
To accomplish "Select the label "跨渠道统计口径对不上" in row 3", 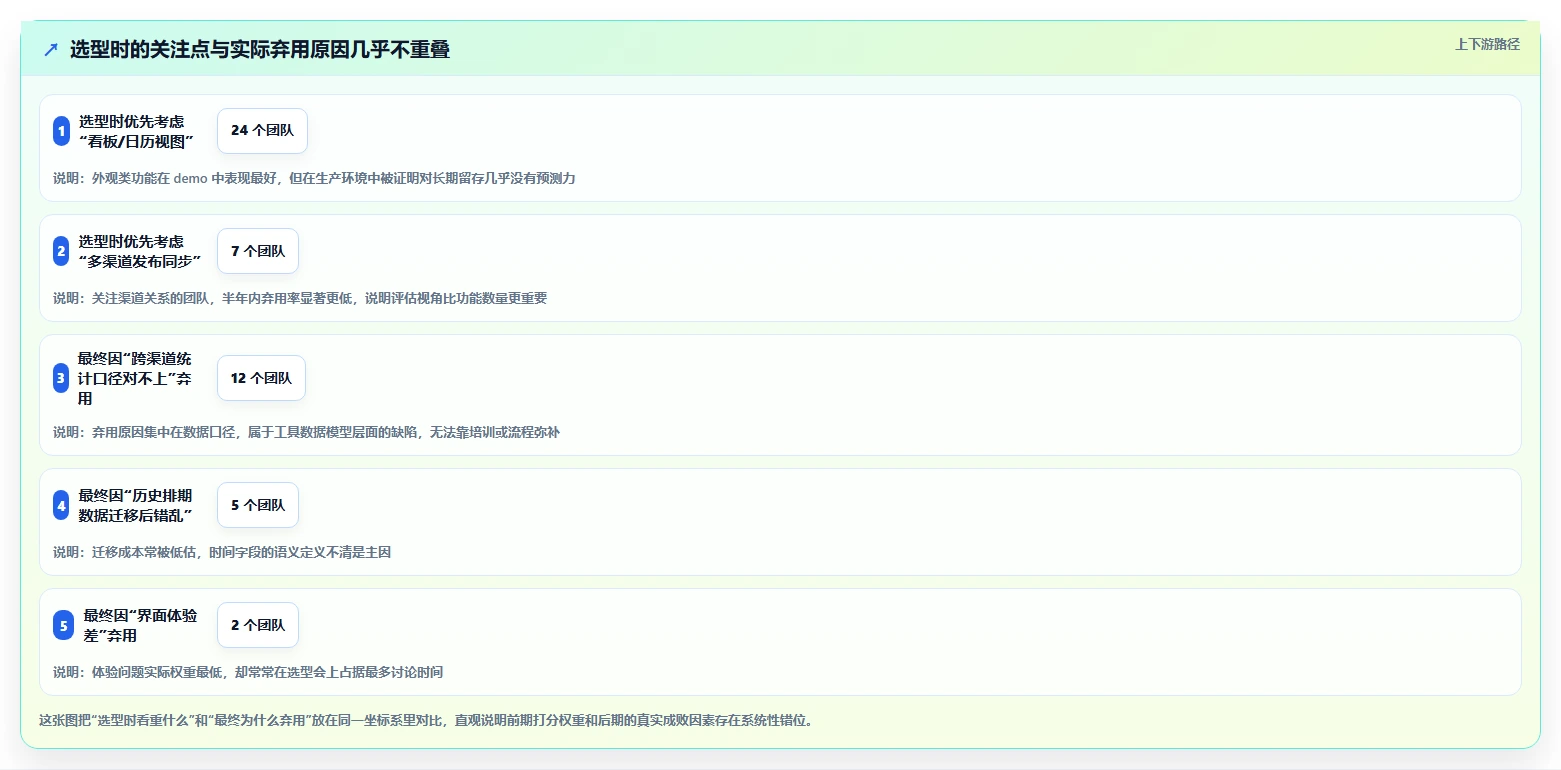I will coord(135,378).
